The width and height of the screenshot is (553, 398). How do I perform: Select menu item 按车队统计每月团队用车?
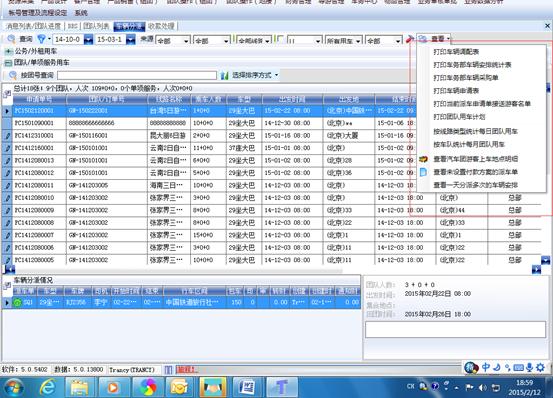pos(469,144)
